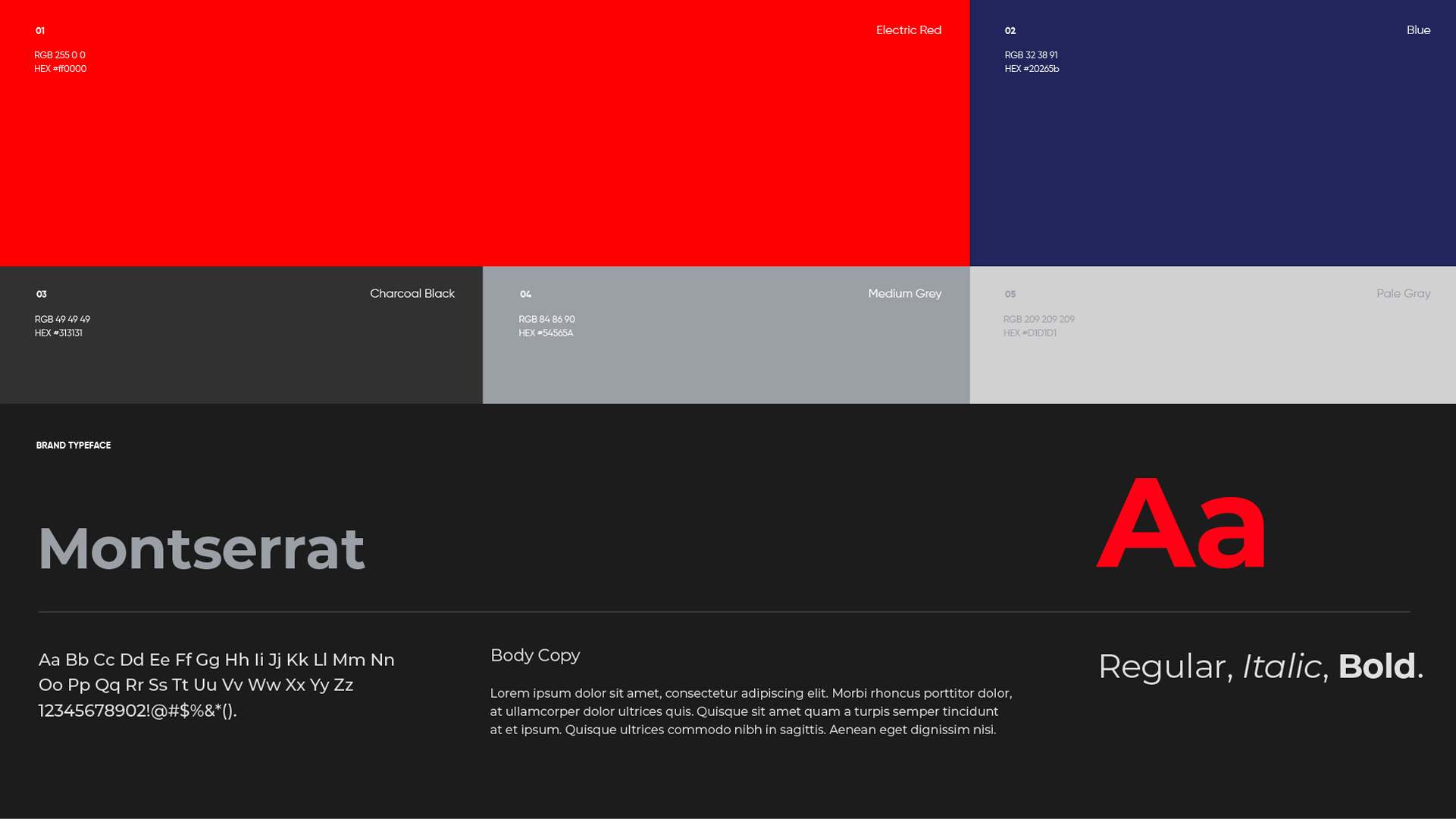Click the Electric Red color swatch

pos(485,133)
